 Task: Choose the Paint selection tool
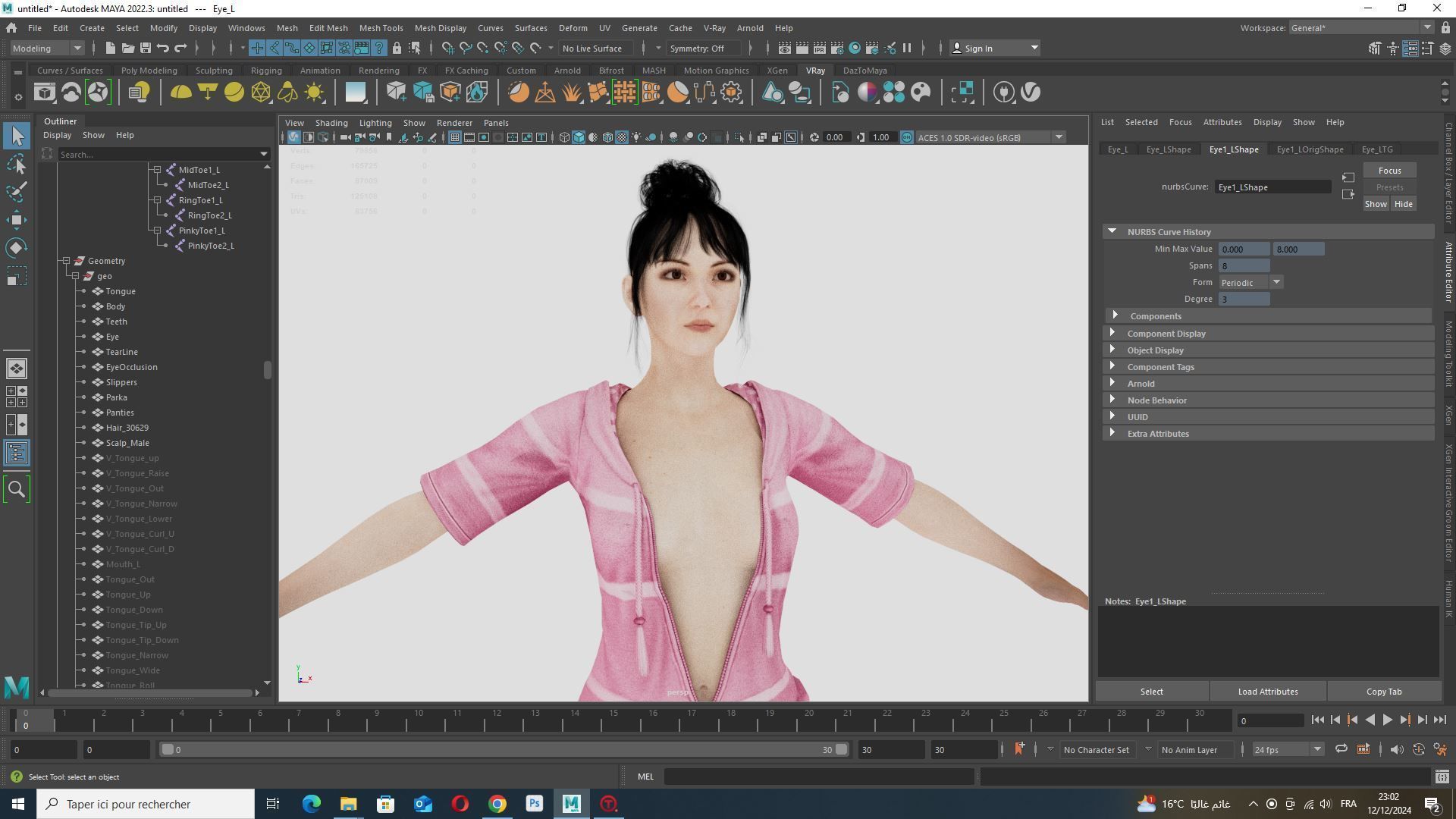[x=17, y=192]
